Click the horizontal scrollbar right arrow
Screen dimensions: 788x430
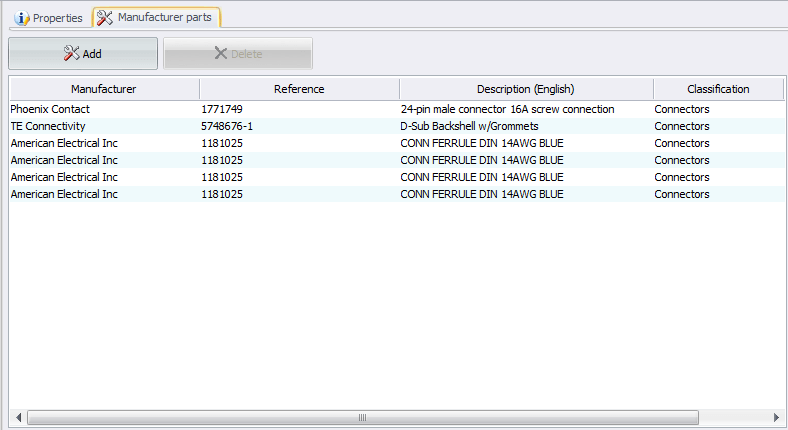point(776,417)
